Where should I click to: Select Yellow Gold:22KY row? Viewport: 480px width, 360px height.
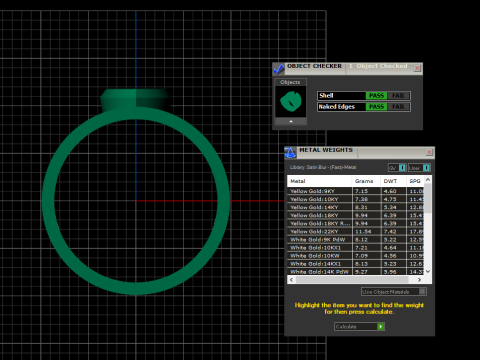356,231
